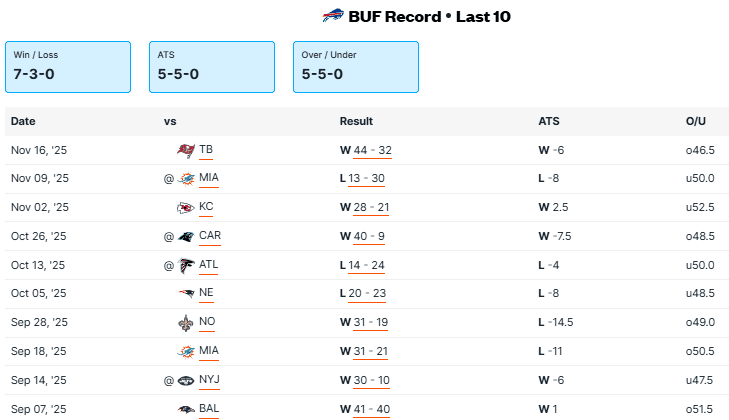Click the Atlanta Falcons team logo
This screenshot has height=420, width=729.
pos(185,266)
